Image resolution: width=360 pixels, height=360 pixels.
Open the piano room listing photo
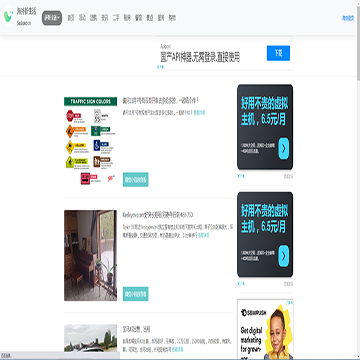click(x=90, y=255)
